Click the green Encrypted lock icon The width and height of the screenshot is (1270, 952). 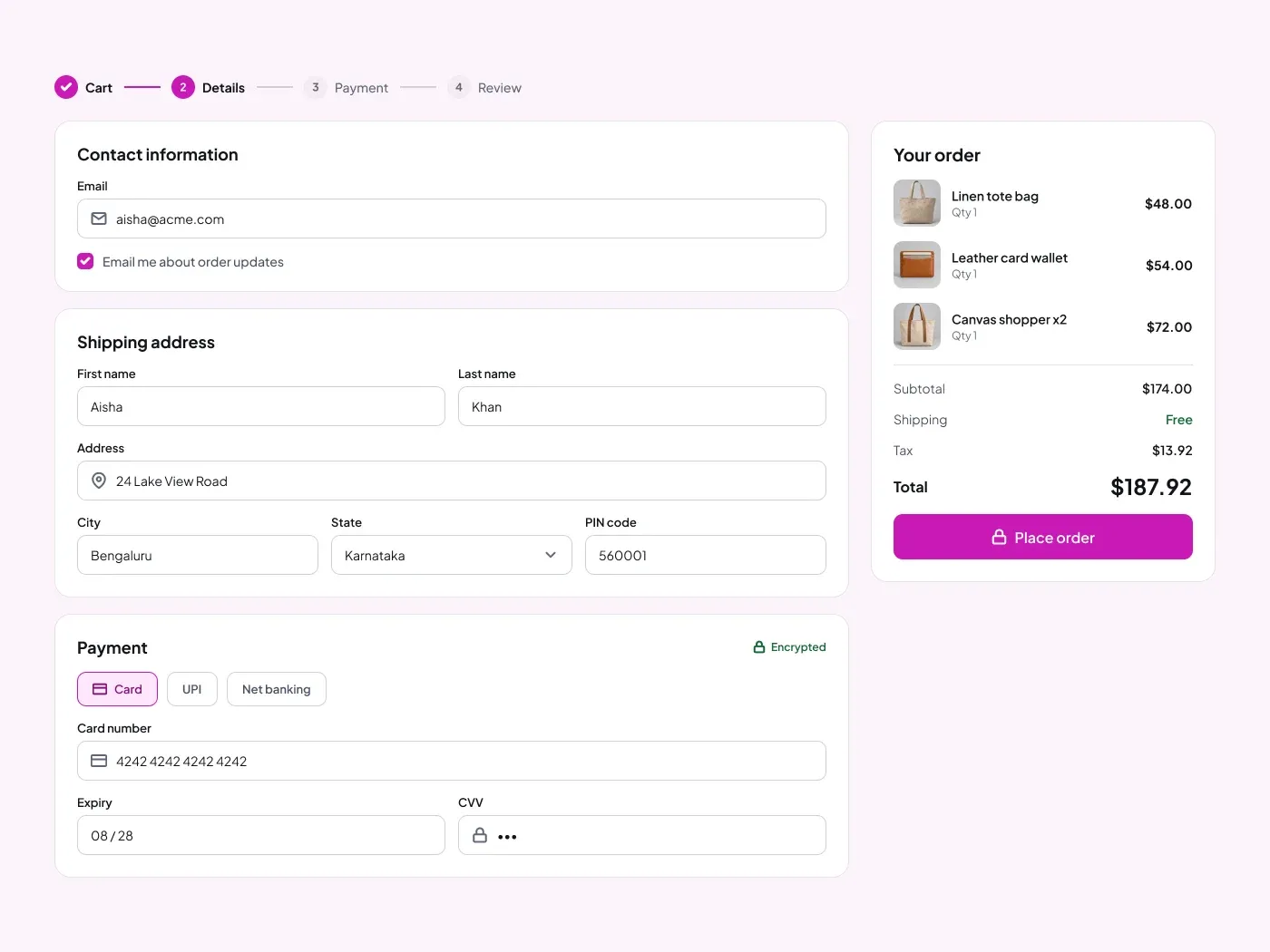coord(759,646)
